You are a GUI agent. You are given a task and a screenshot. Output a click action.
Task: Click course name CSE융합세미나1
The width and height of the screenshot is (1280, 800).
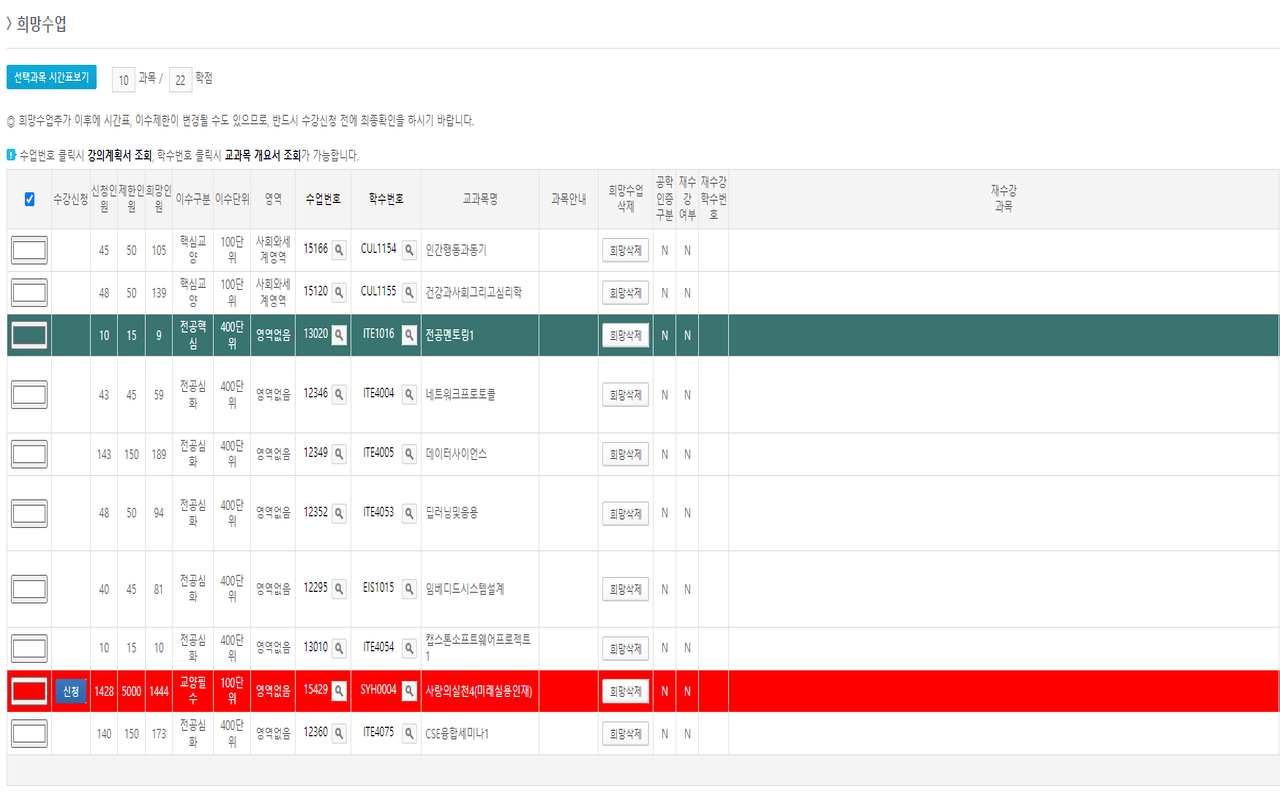[457, 734]
